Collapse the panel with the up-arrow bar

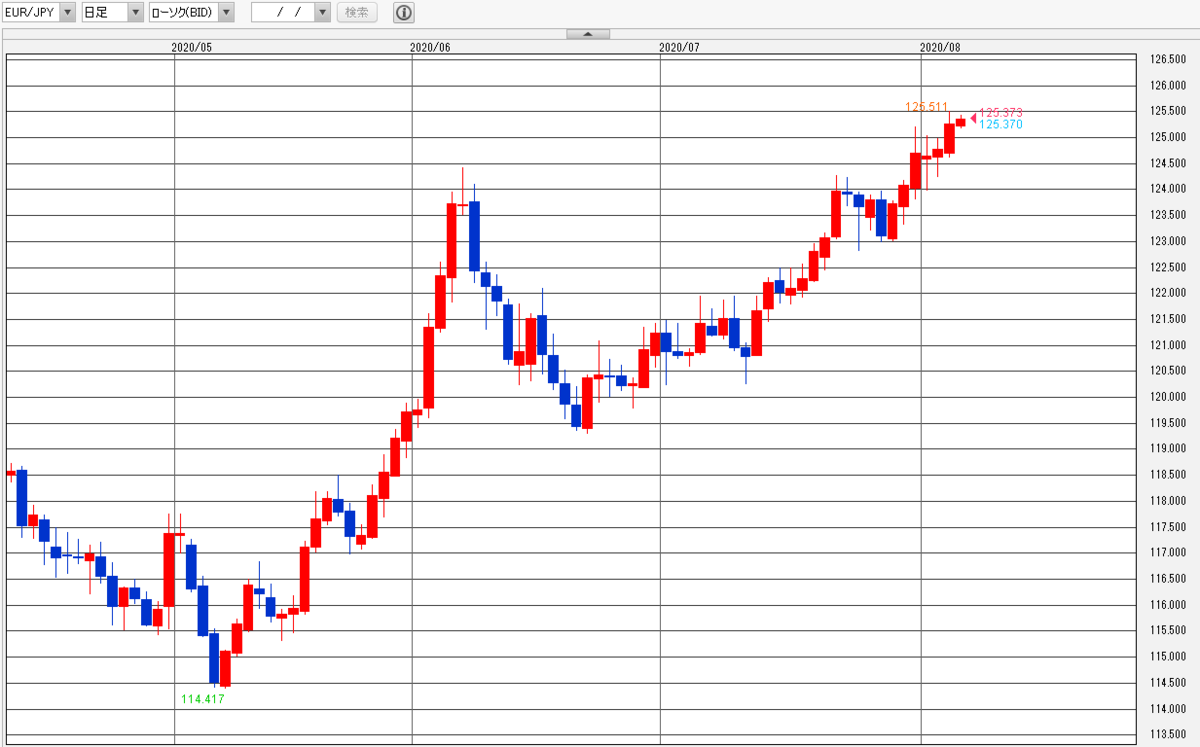pyautogui.click(x=588, y=34)
